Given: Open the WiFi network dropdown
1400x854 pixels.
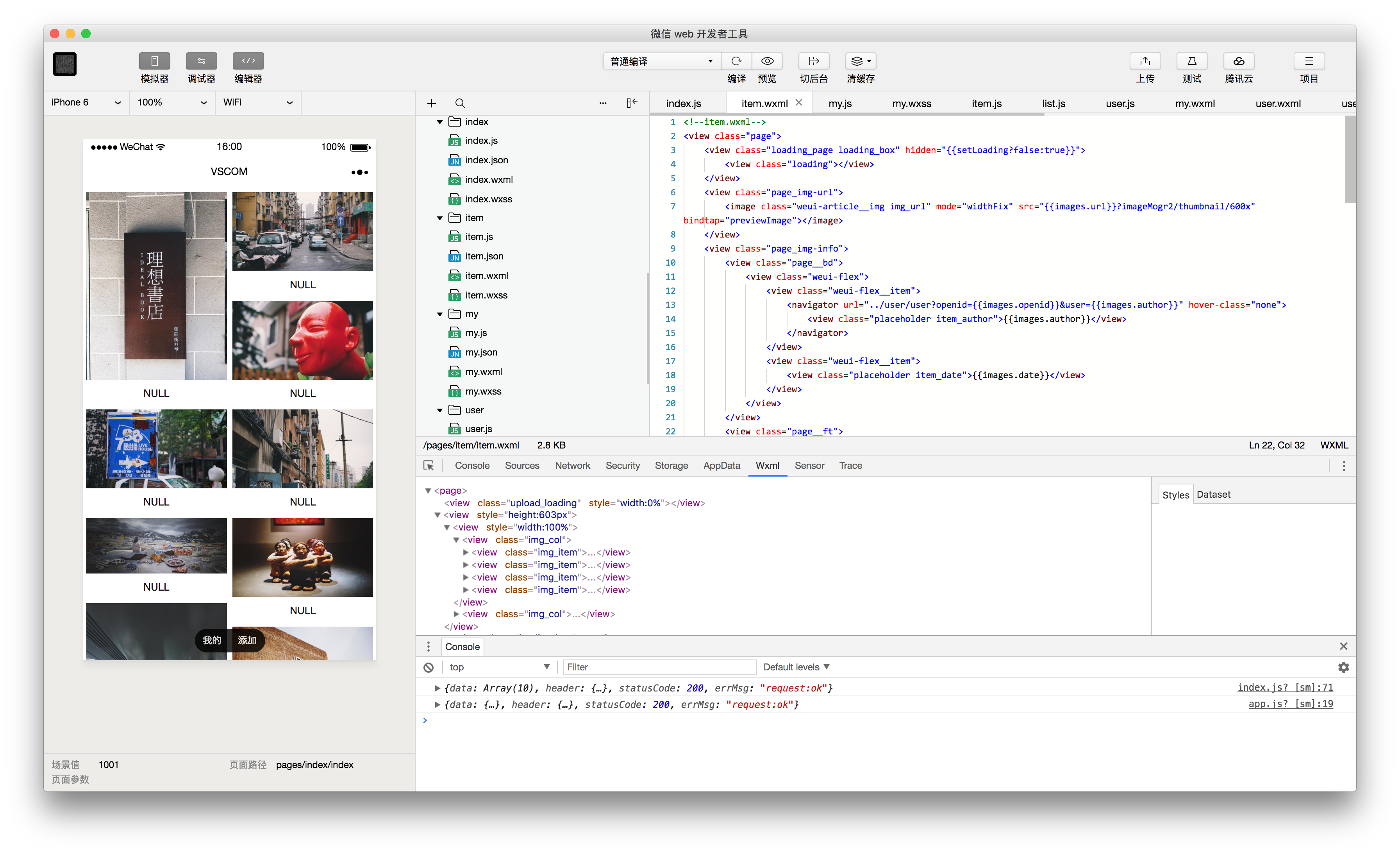Looking at the screenshot, I should pos(257,103).
